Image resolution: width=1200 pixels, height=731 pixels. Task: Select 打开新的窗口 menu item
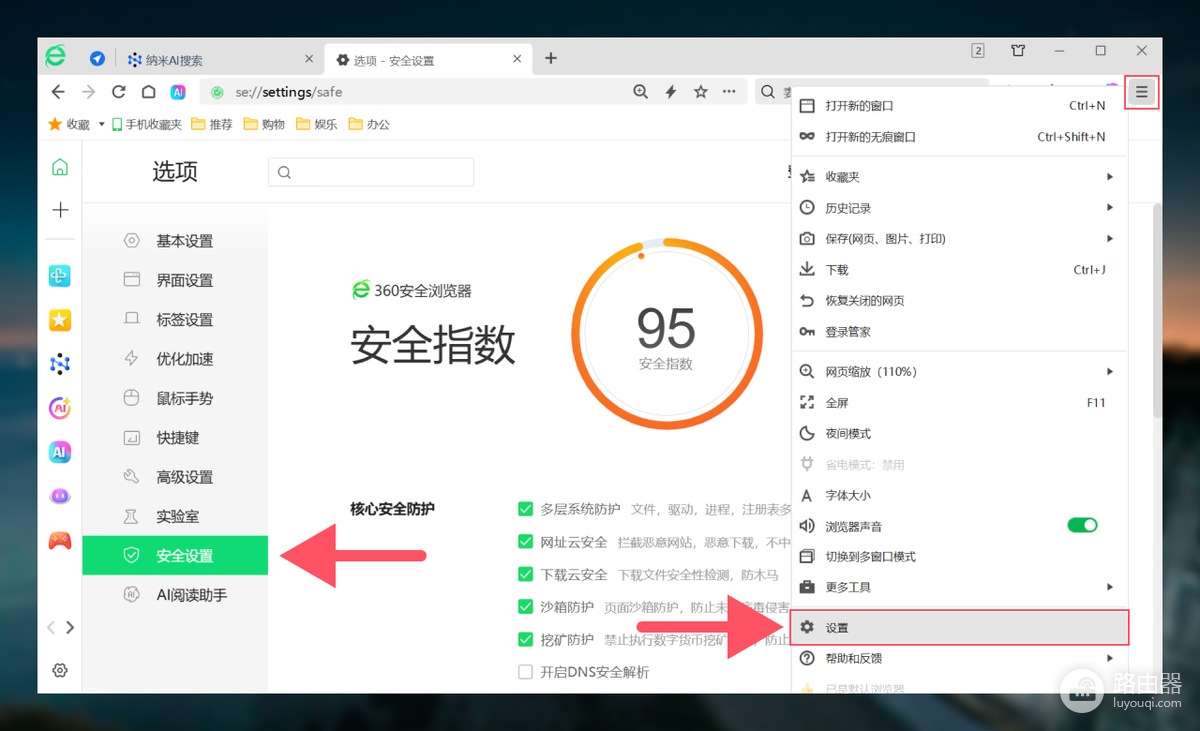[960, 105]
